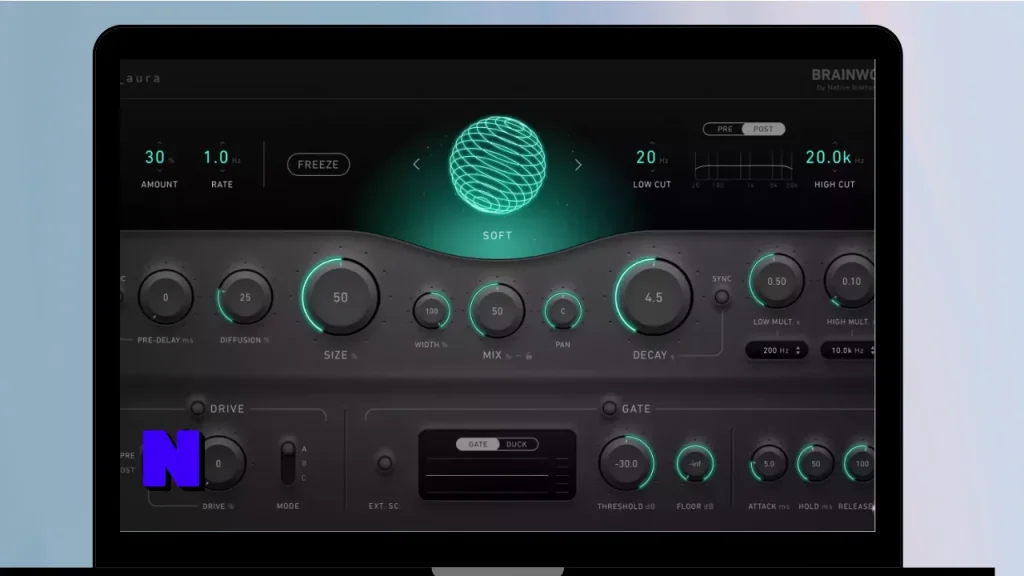Enable the DRIVE section power button

[x=197, y=408]
